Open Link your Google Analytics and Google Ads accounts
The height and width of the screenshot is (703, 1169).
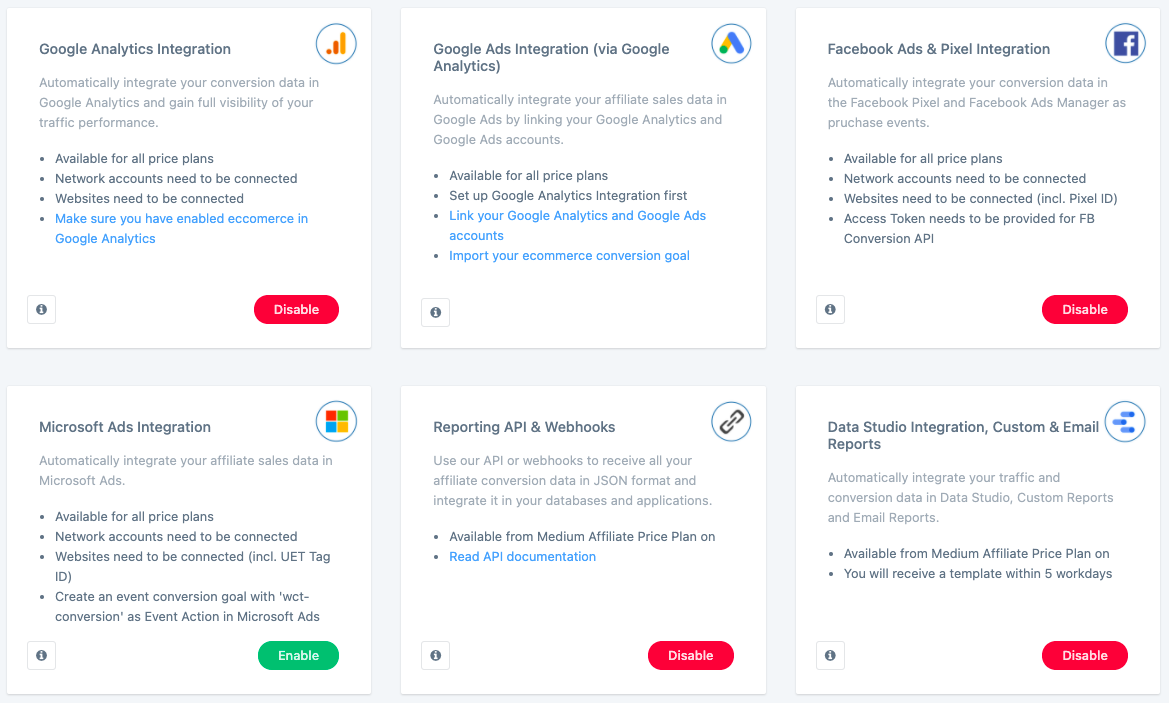577,216
